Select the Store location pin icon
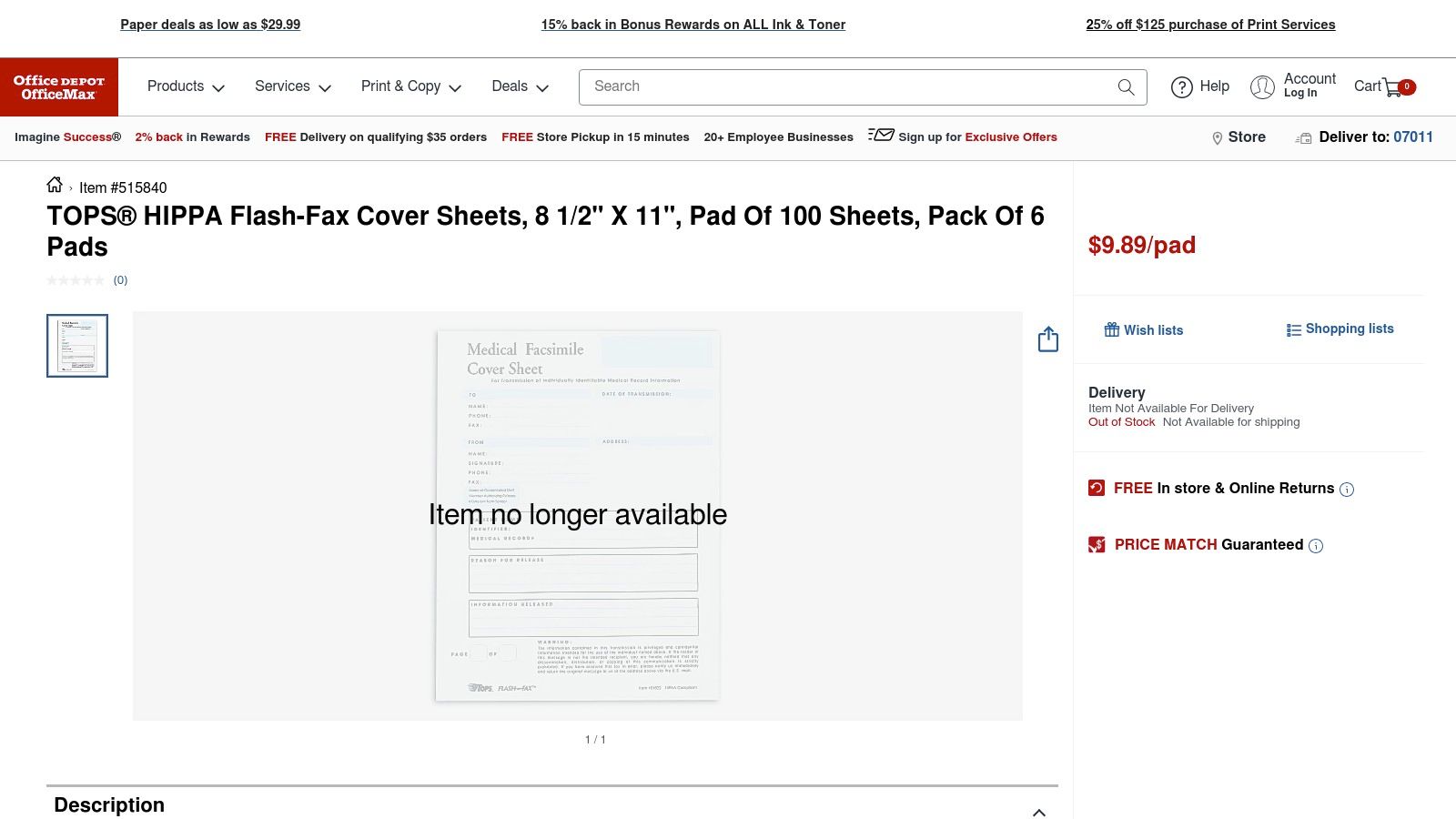The height and width of the screenshot is (819, 1456). (x=1218, y=137)
